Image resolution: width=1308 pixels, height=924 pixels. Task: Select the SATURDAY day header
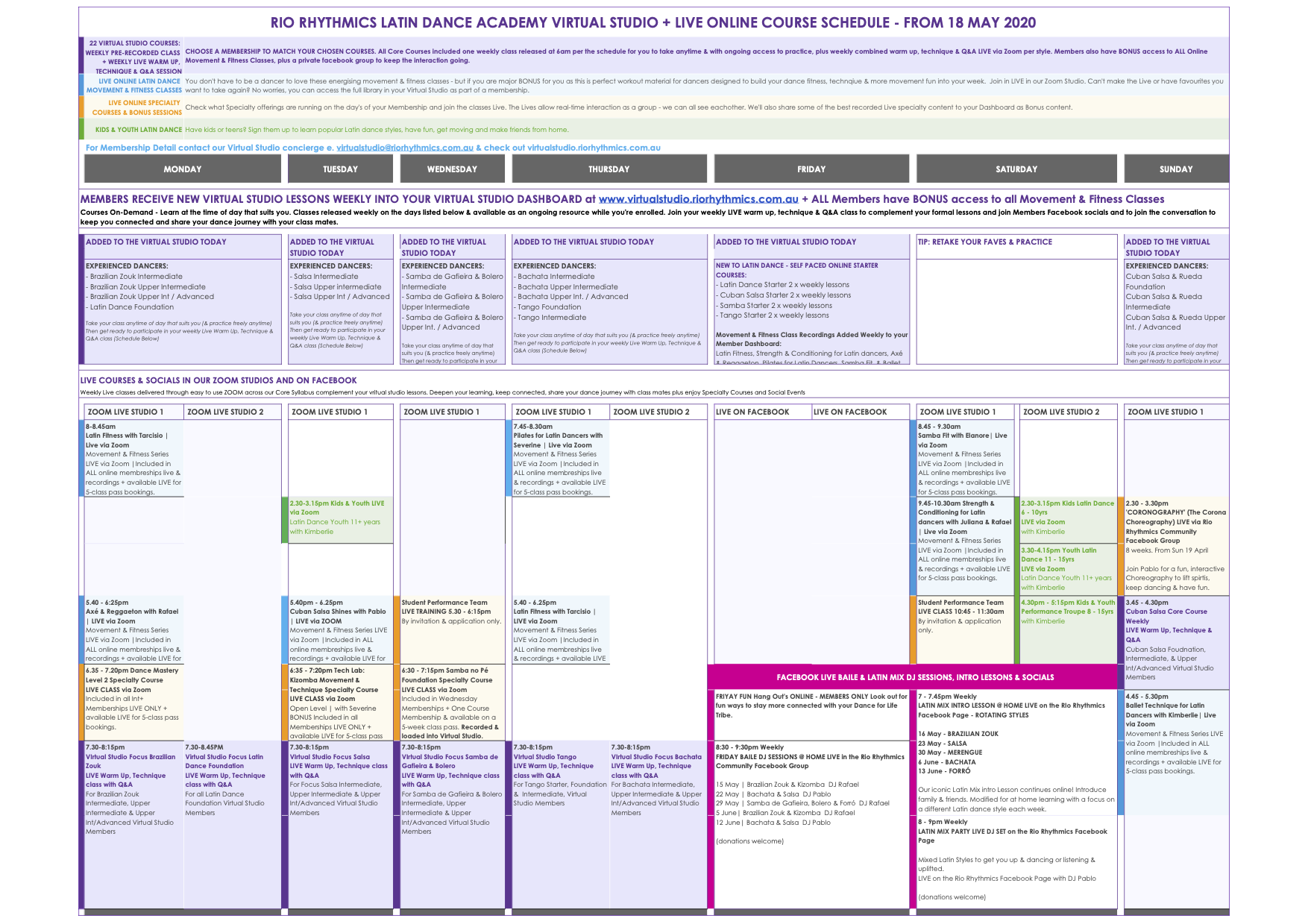click(1016, 169)
